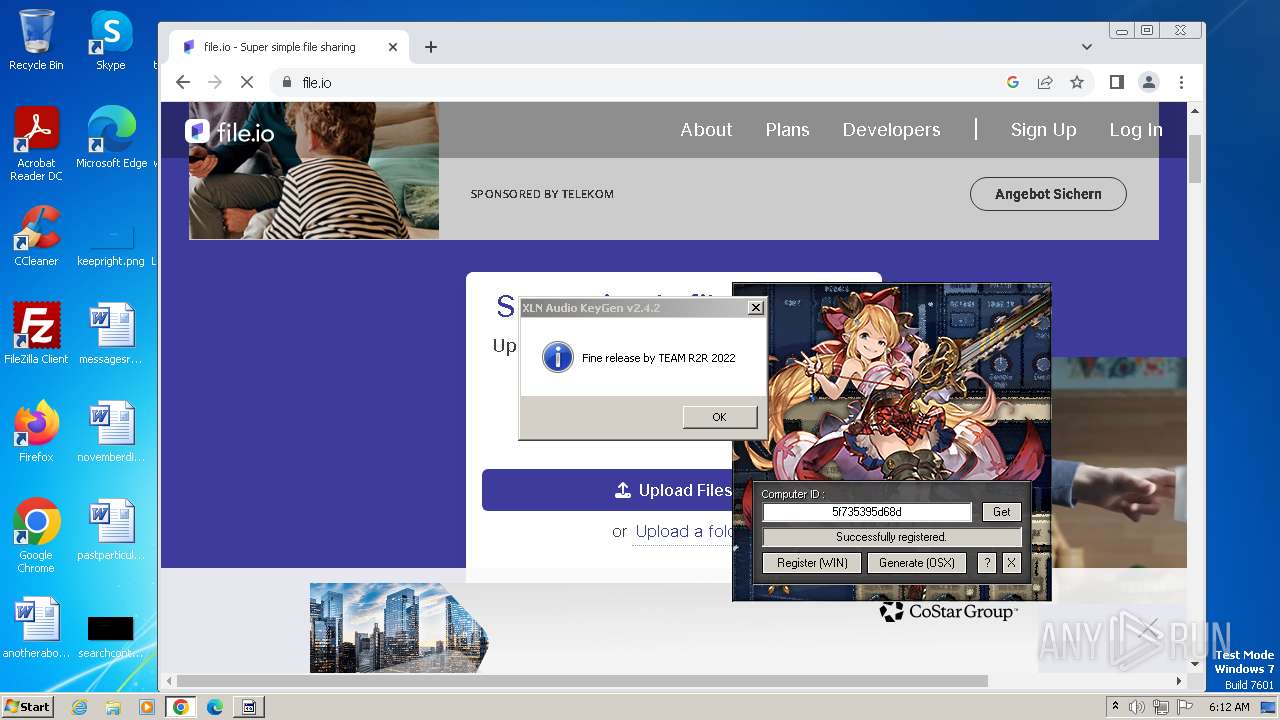Click the page horizontal scrollbar
Viewport: 1280px width, 720px height.
[x=583, y=681]
